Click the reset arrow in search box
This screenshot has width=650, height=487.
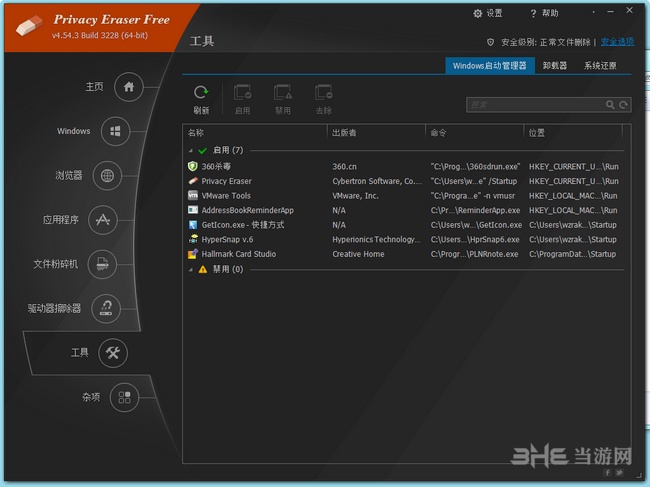[623, 105]
